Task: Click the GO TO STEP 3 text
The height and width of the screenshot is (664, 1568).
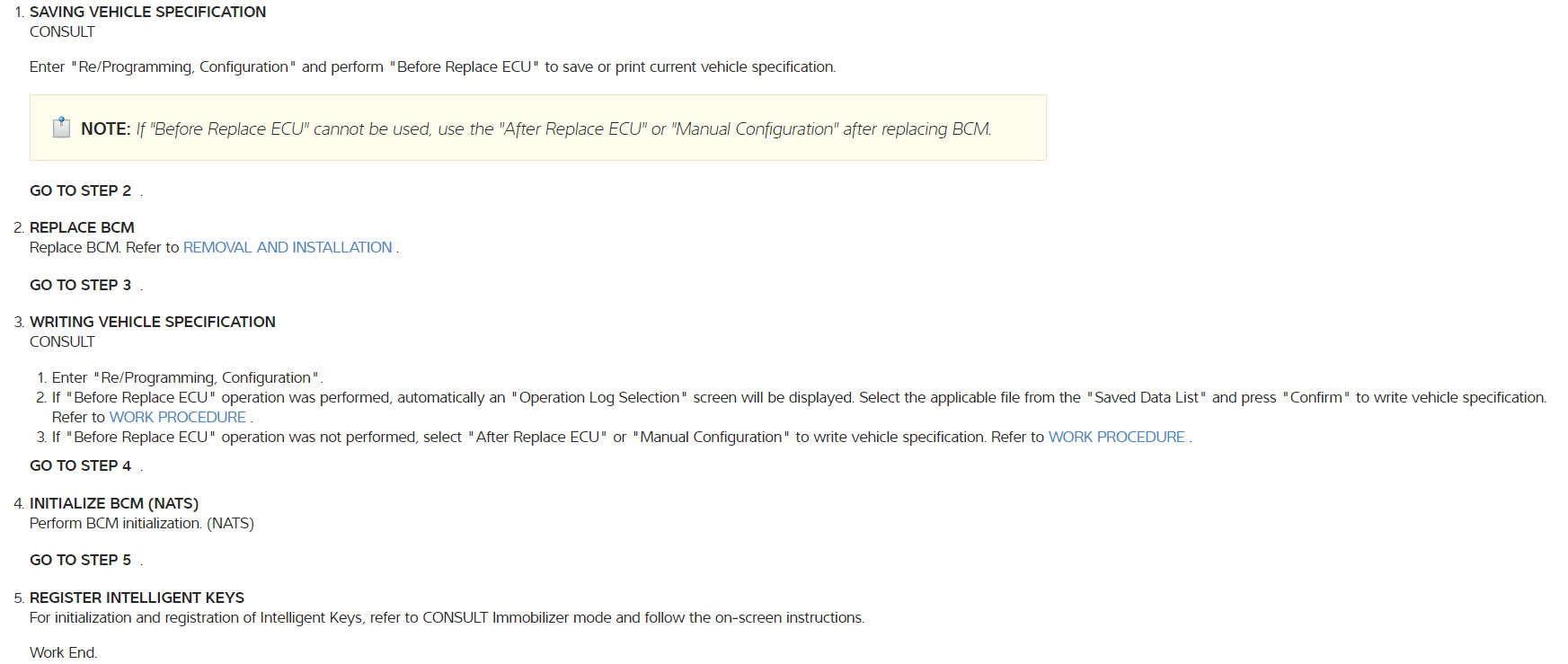Action: point(80,285)
